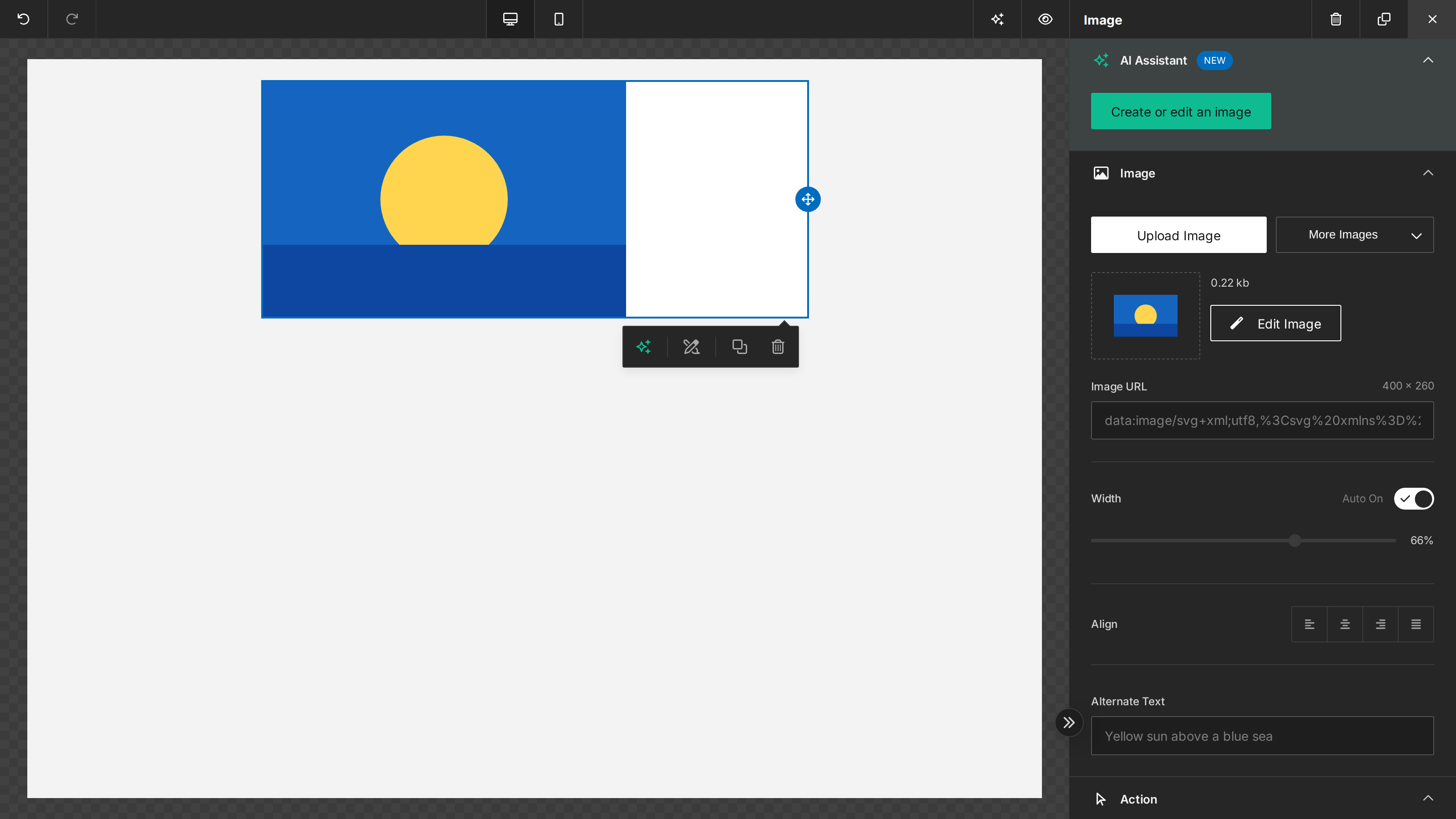The image size is (1456, 819).
Task: Click the Image URL input field
Action: click(x=1262, y=420)
